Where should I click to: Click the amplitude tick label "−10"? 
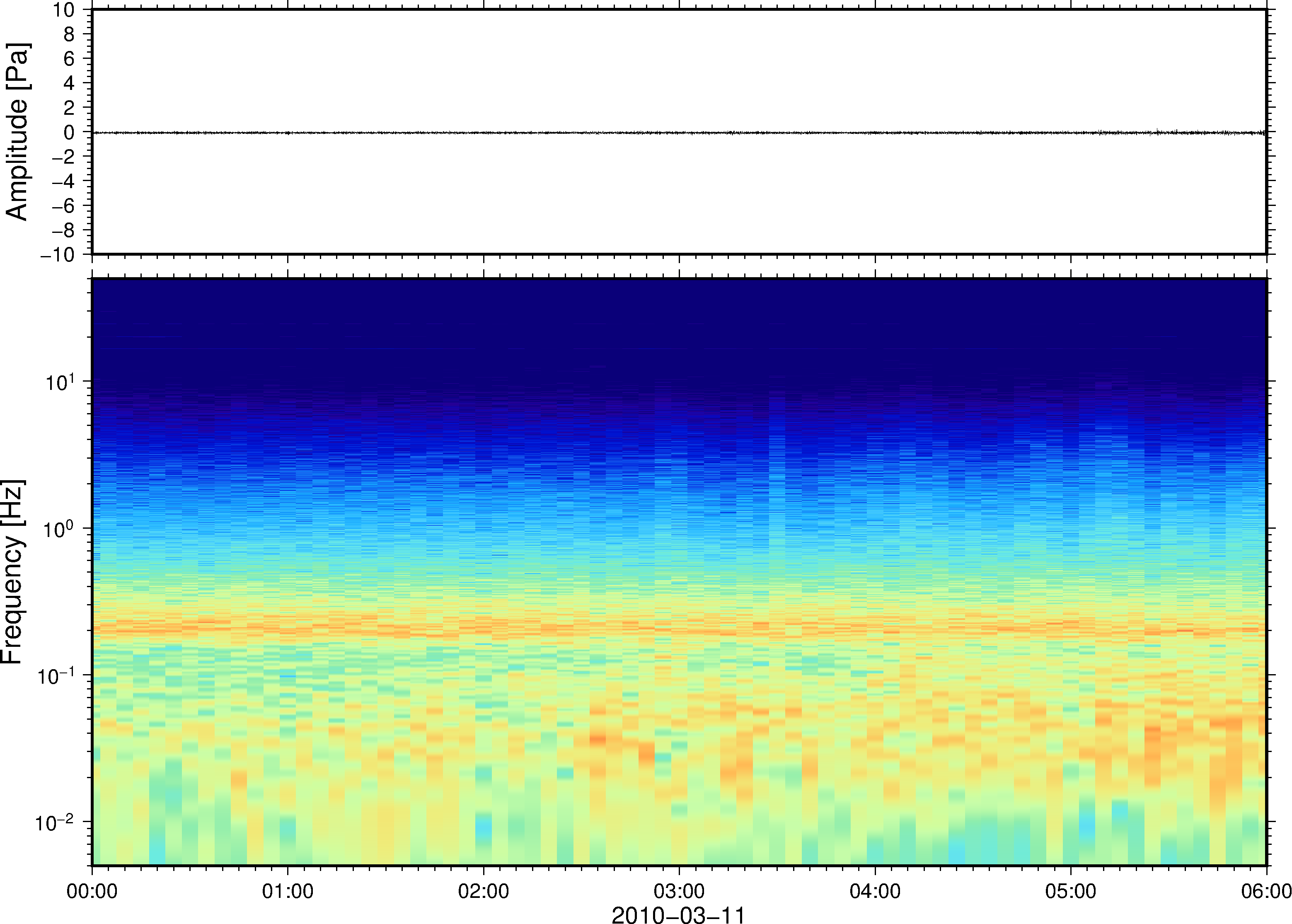pos(58,255)
